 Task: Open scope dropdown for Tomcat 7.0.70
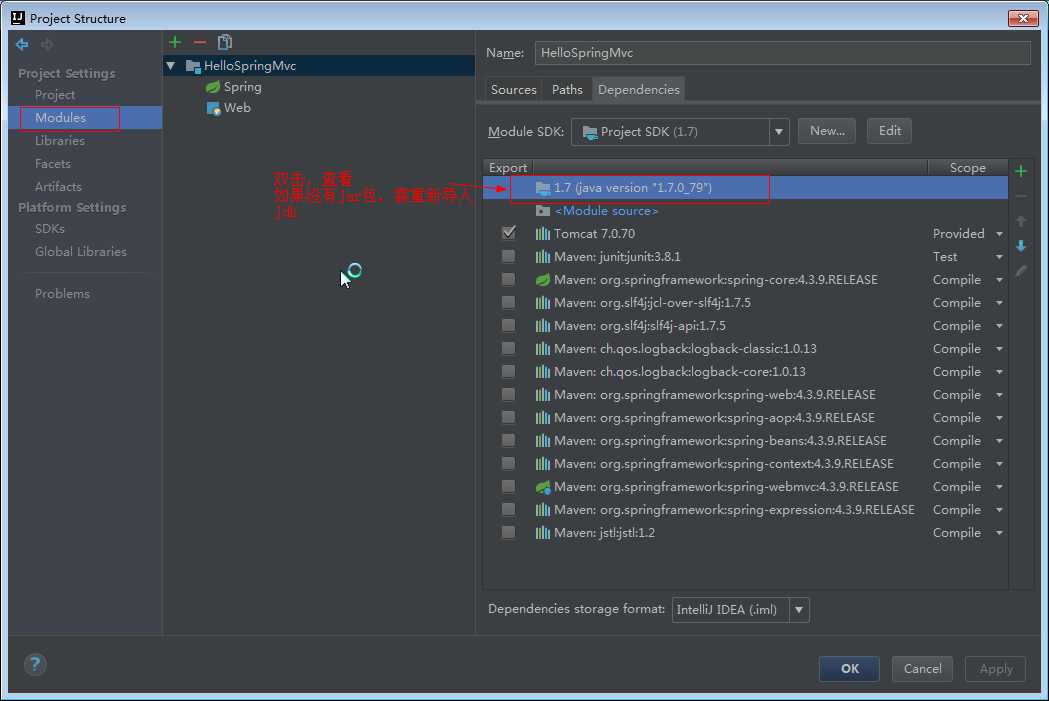[999, 234]
